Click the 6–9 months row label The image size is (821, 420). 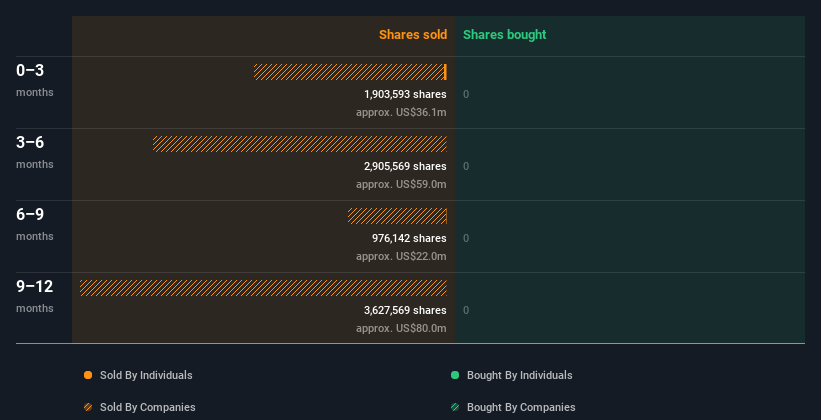coord(35,224)
